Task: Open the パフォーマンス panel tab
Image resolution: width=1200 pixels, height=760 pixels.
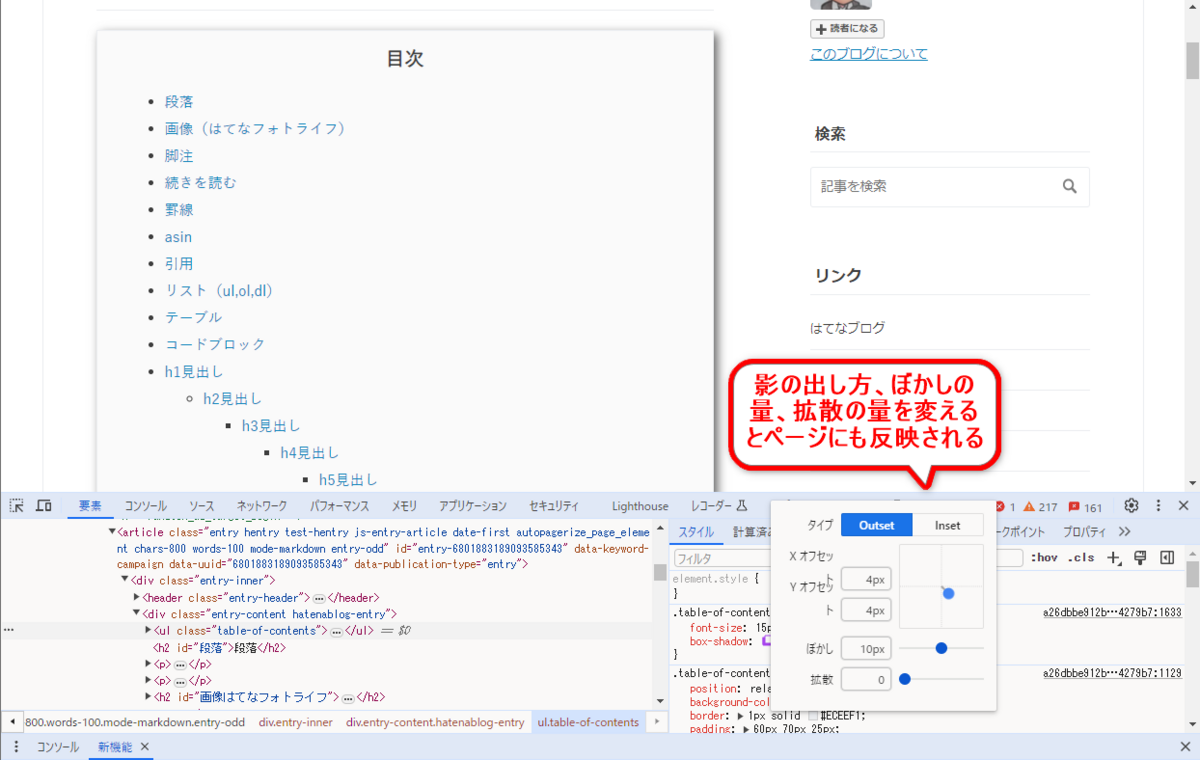Action: coord(339,506)
